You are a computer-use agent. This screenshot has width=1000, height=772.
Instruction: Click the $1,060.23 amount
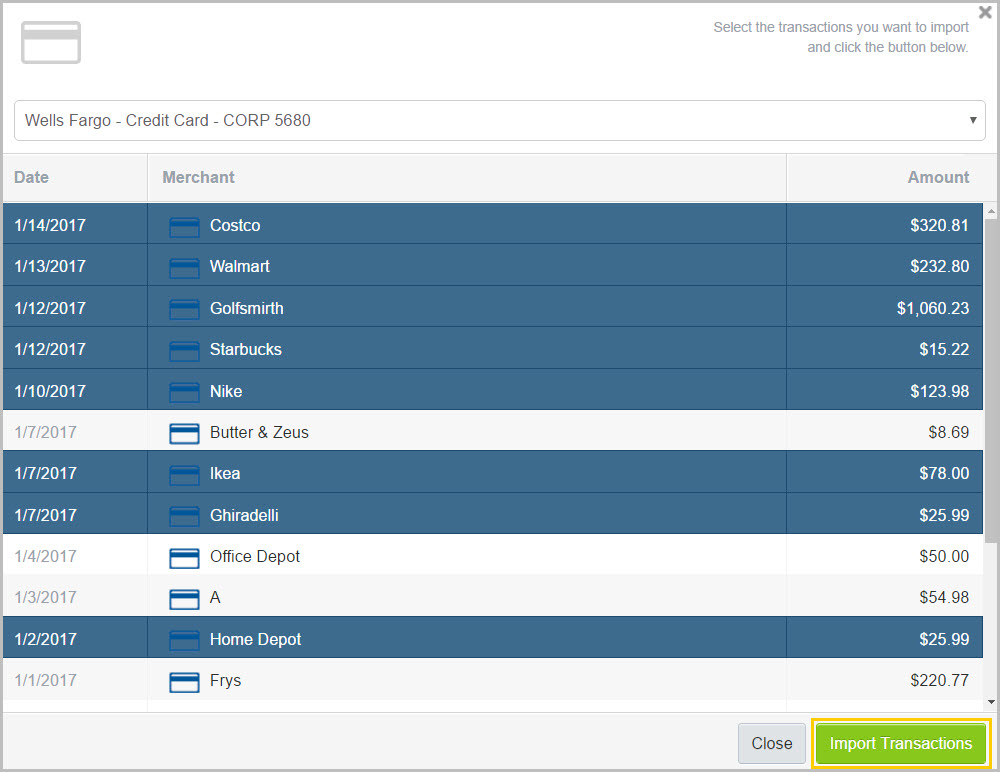(933, 308)
